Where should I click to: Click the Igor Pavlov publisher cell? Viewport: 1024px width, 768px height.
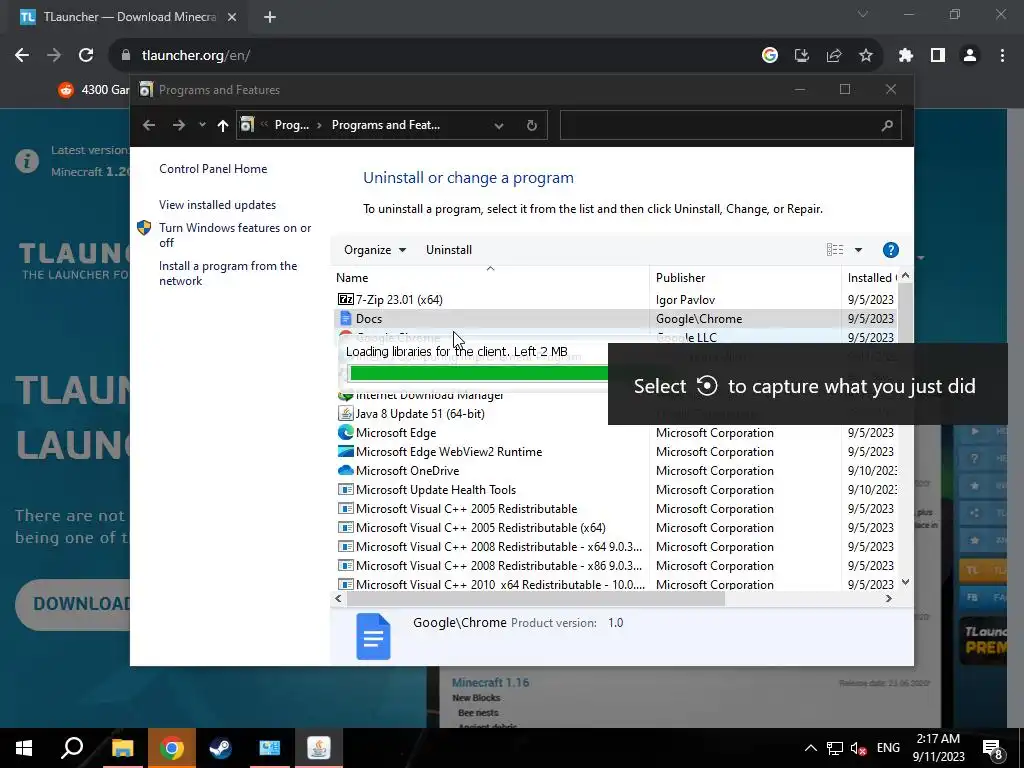coord(685,300)
